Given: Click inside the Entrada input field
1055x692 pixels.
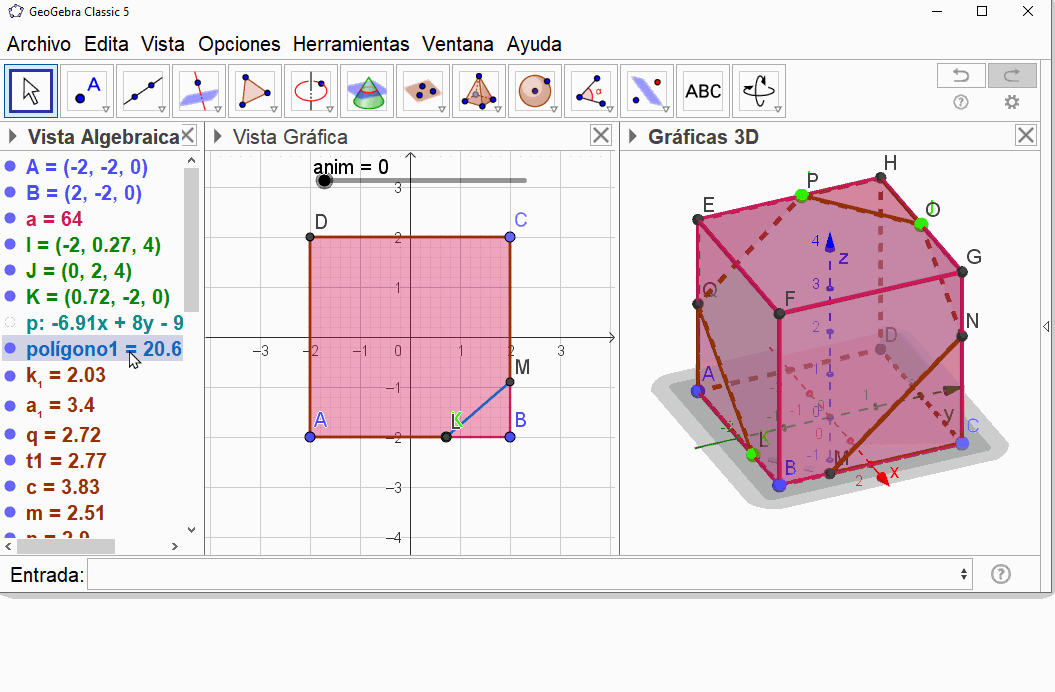Looking at the screenshot, I should click(x=520, y=575).
